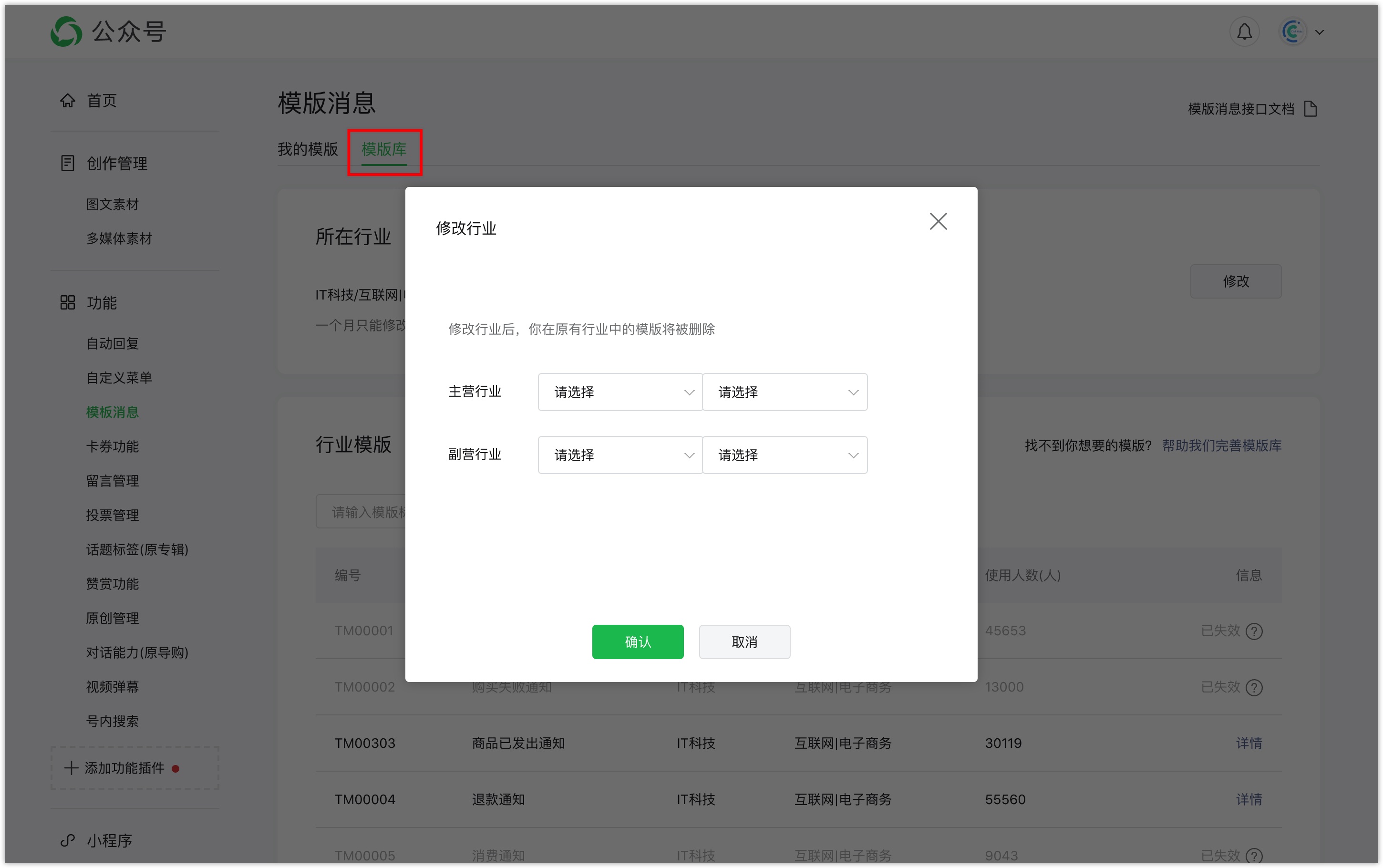Click 添加功能插件 button
This screenshot has width=1383, height=868.
pyautogui.click(x=135, y=768)
